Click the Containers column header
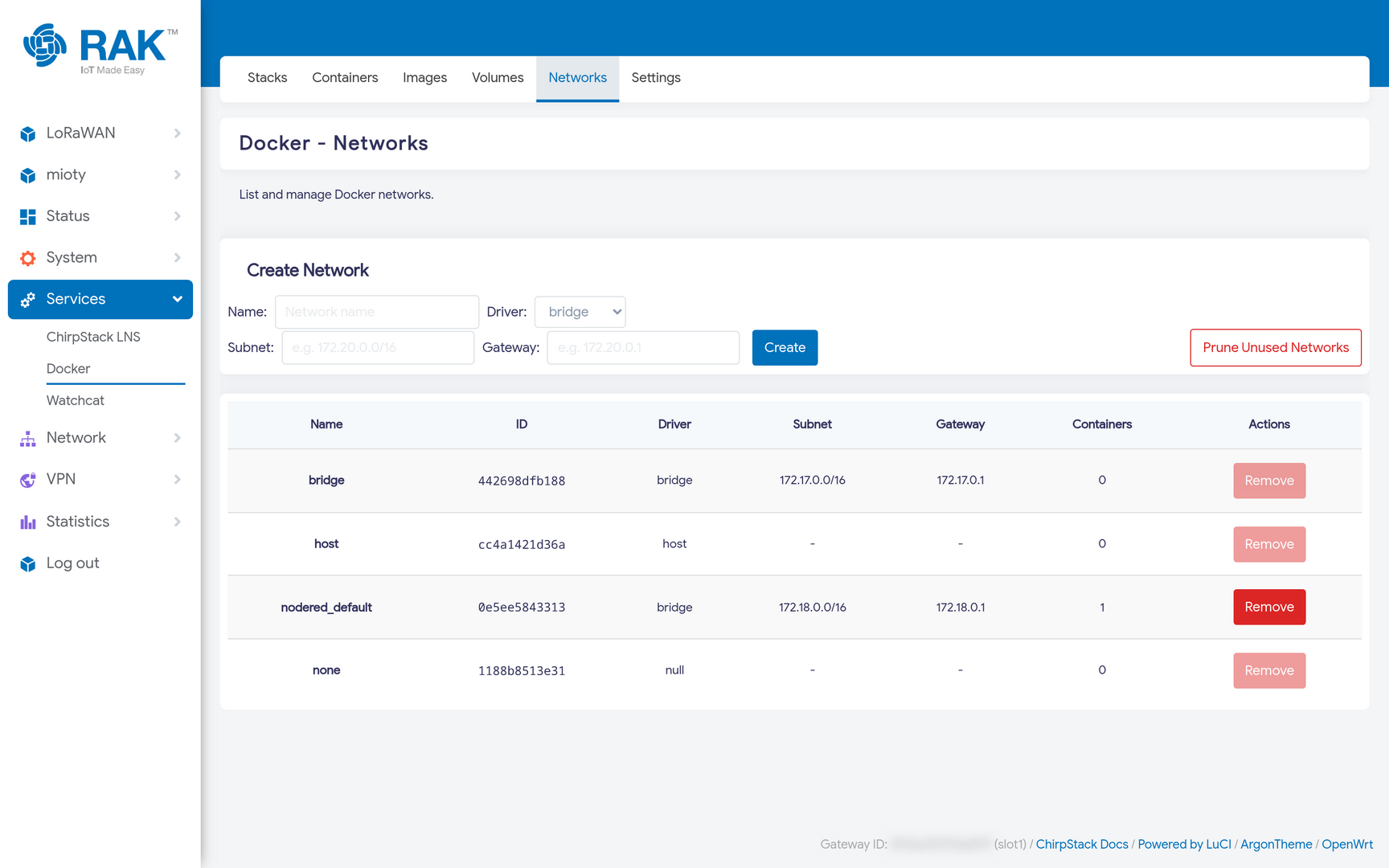1389x868 pixels. tap(1101, 424)
